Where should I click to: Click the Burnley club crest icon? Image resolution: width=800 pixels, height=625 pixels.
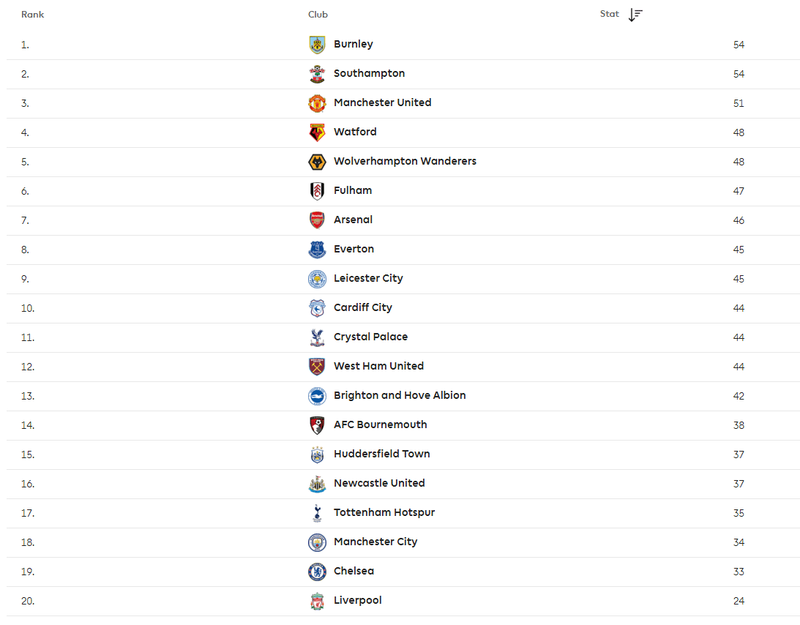click(317, 44)
